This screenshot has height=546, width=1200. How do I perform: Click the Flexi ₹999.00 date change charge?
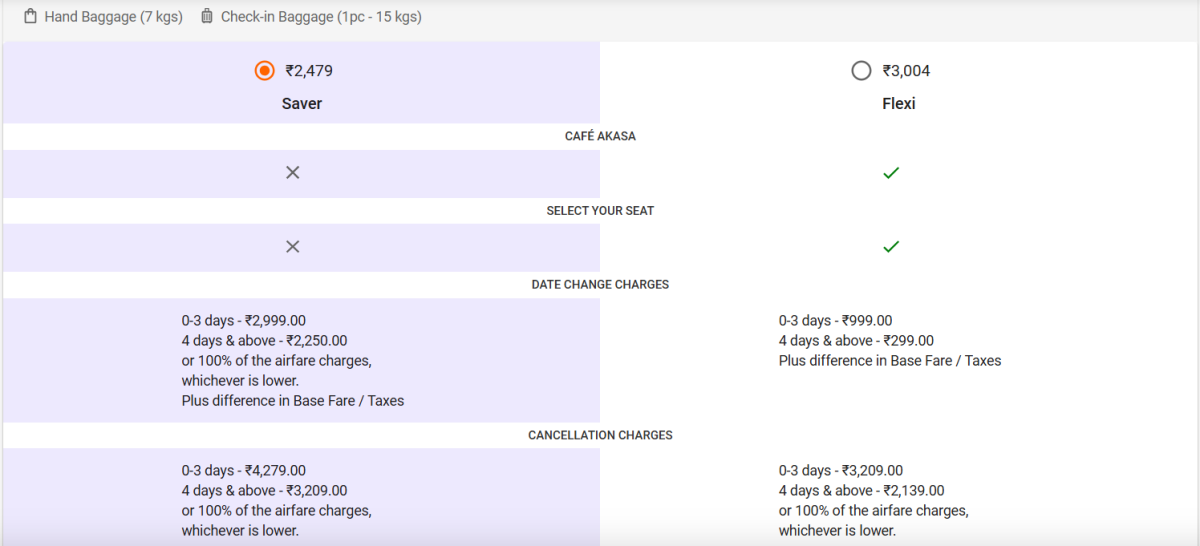pos(866,321)
